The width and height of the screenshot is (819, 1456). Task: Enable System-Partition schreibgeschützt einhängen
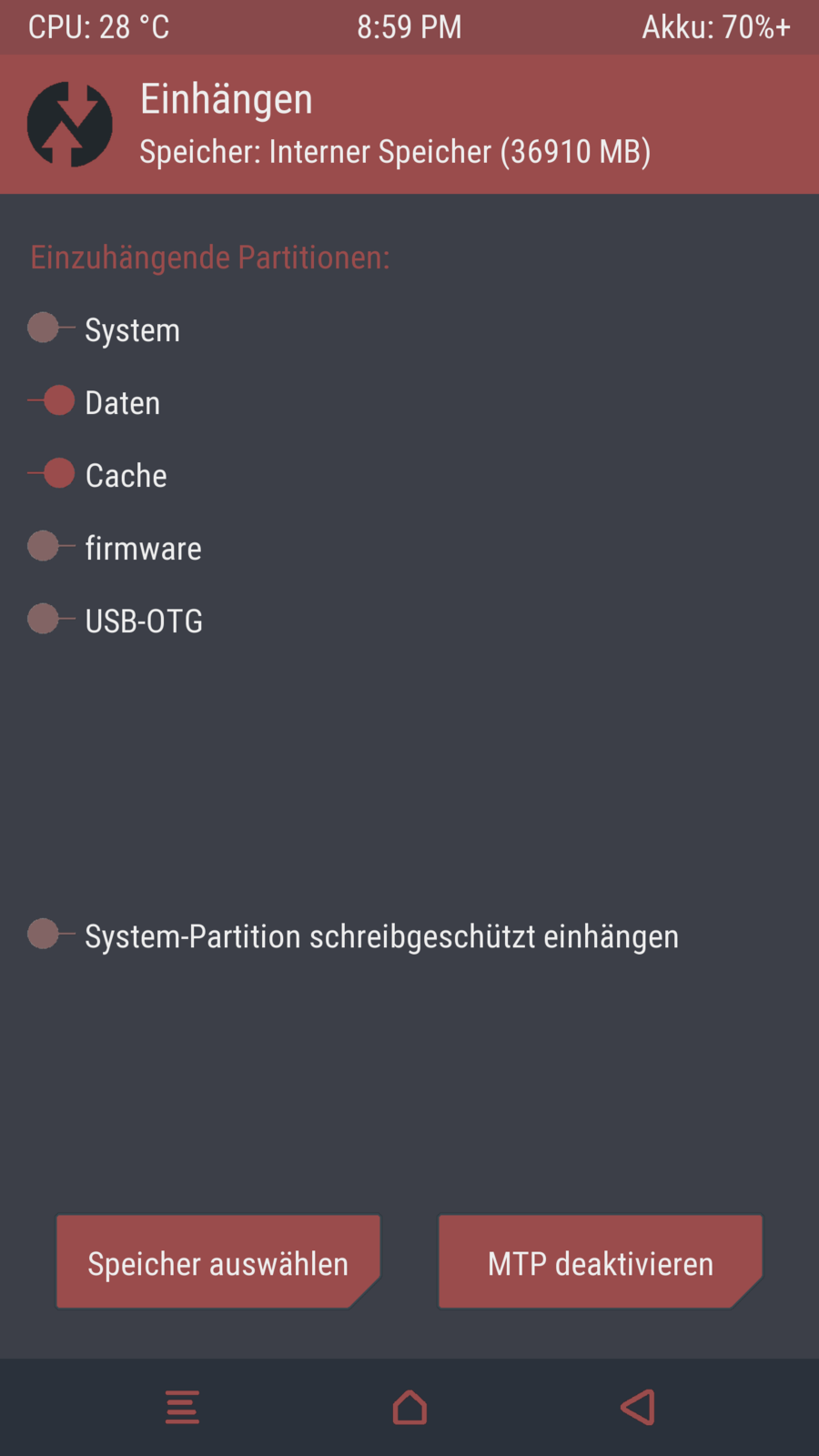(x=51, y=935)
